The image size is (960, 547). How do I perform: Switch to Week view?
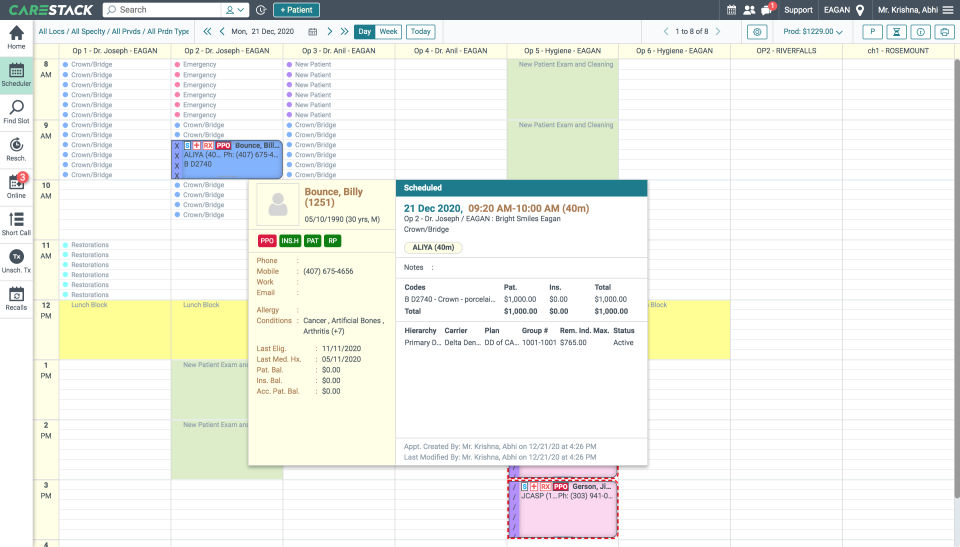[x=388, y=32]
